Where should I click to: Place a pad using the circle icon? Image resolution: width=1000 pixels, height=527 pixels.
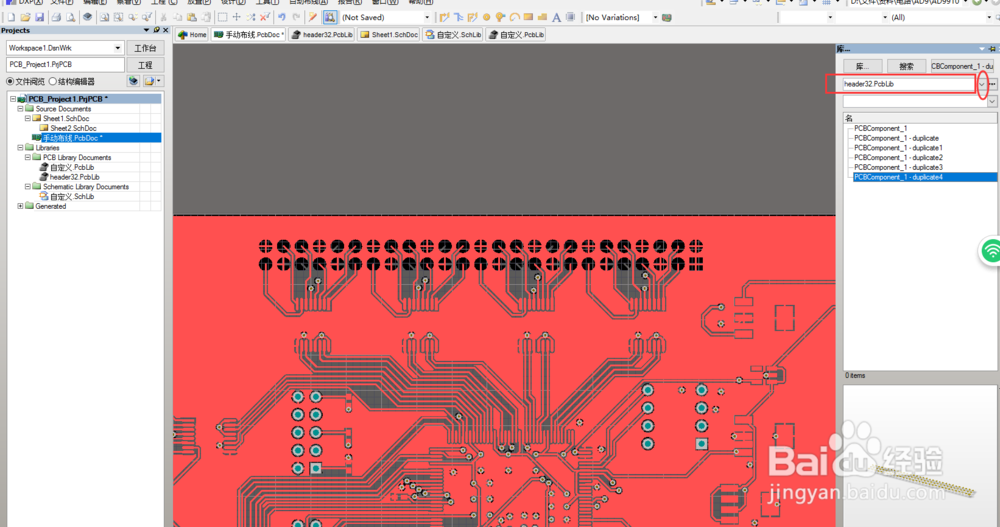click(487, 17)
